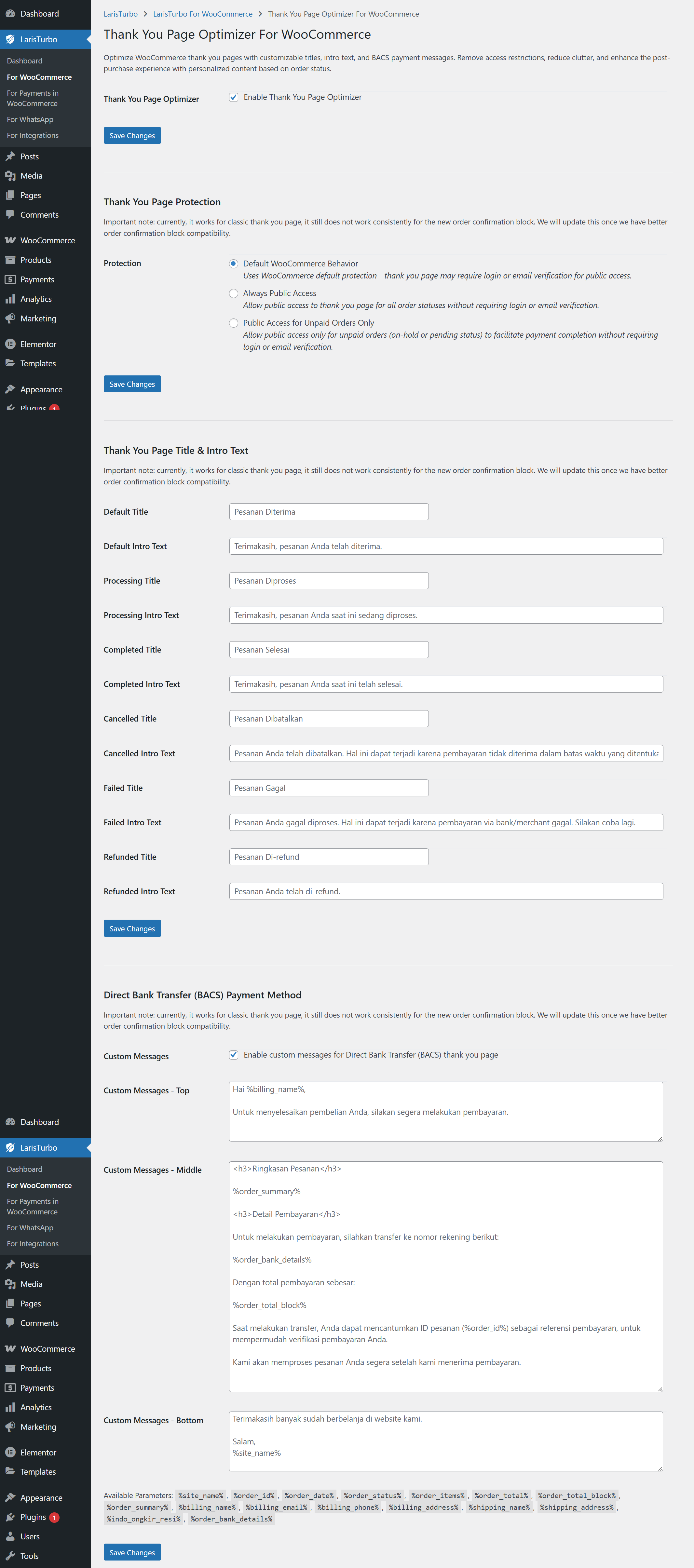694x1568 pixels.
Task: Click the Comments speech bubble icon
Action: click(10, 215)
